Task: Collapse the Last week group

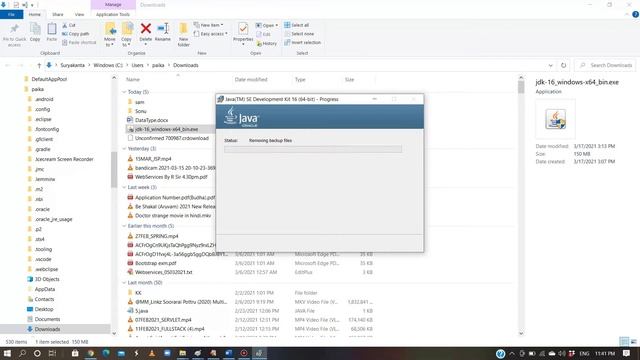Action: (124, 187)
